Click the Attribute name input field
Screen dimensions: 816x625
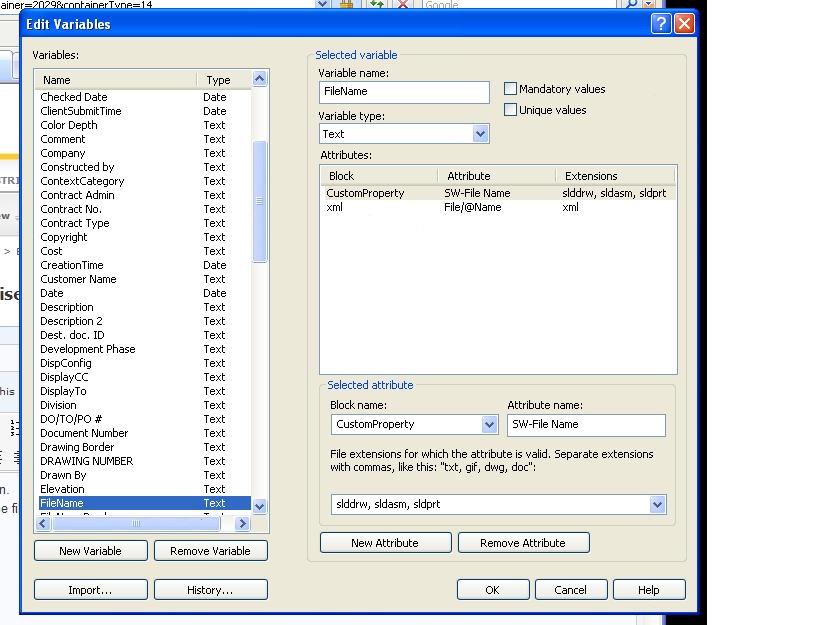click(586, 425)
